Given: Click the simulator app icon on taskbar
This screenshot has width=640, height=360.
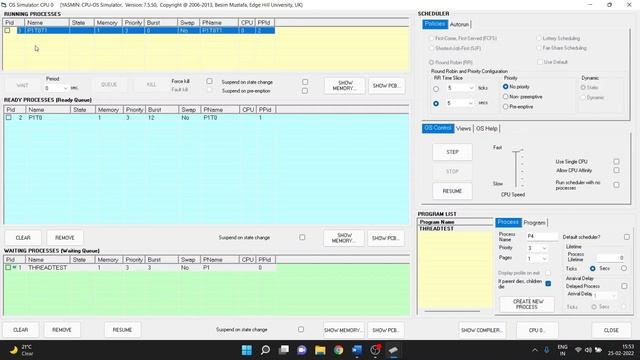Looking at the screenshot, I should tap(393, 350).
